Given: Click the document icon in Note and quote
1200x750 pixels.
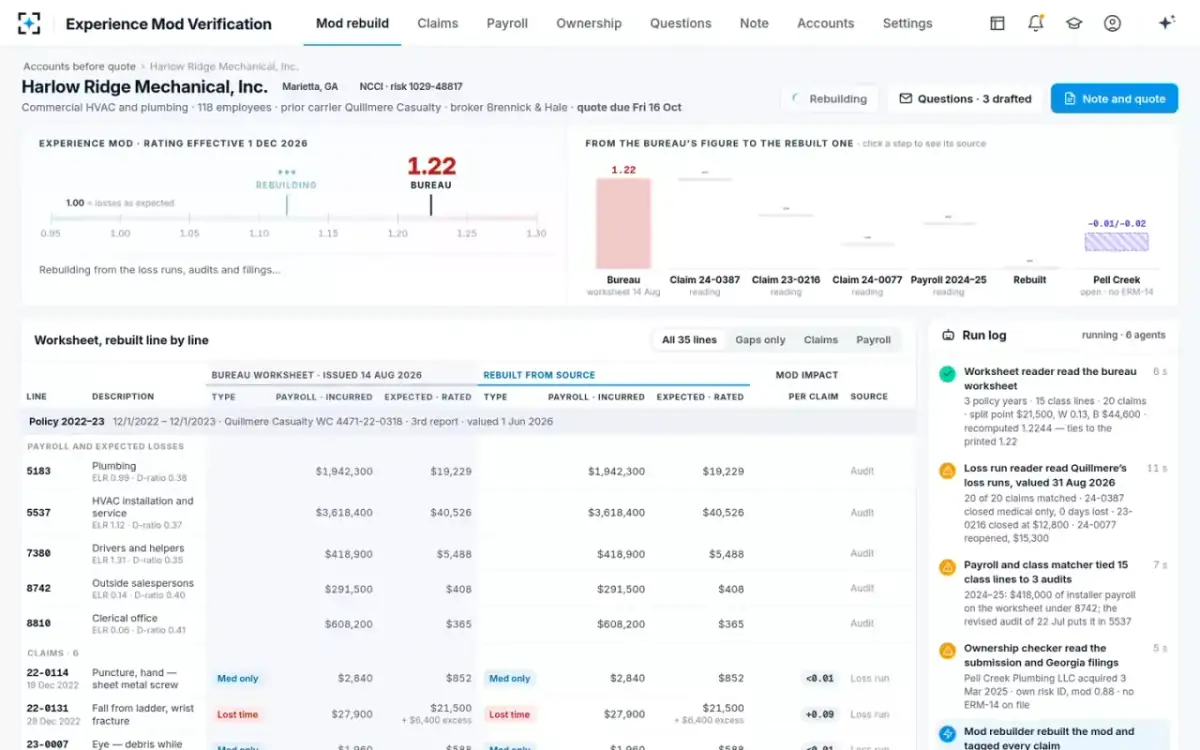Looking at the screenshot, I should [x=1069, y=99].
